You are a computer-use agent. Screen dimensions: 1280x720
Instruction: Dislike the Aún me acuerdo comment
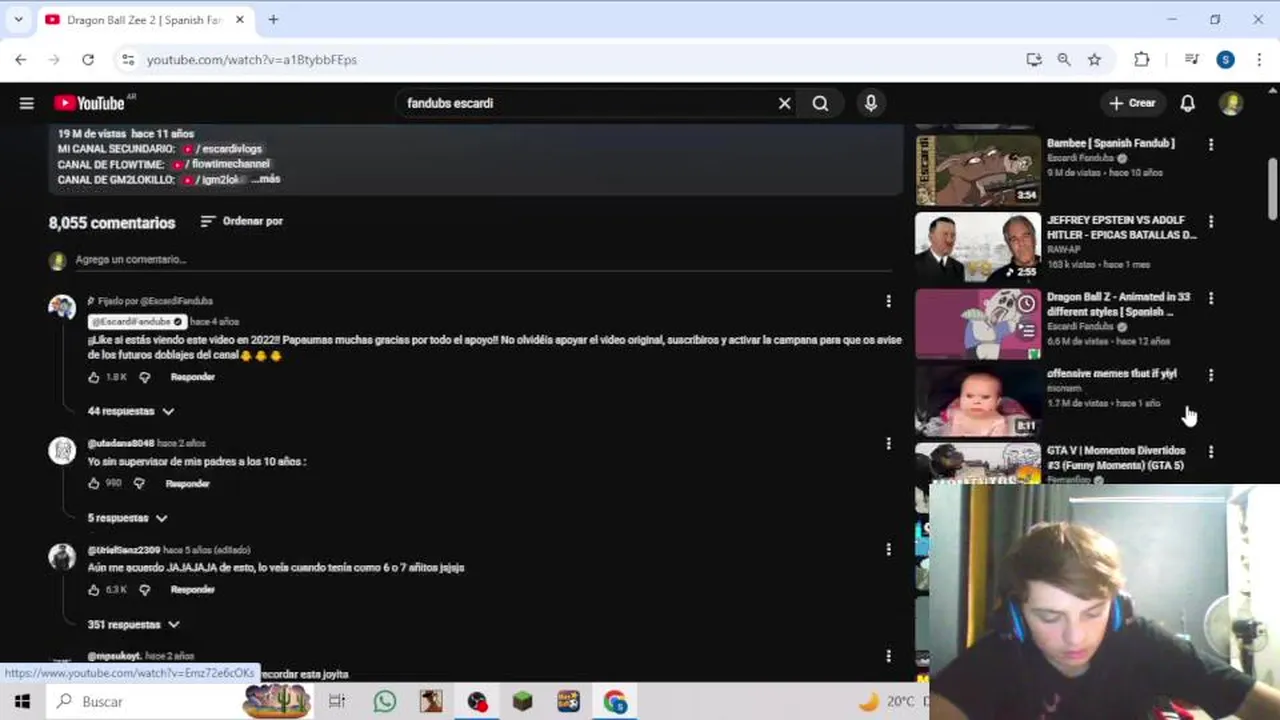(145, 590)
